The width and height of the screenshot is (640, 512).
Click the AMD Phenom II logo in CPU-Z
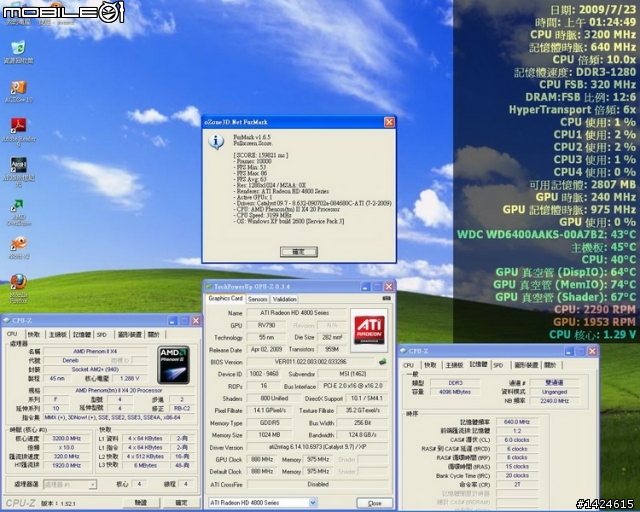pos(173,365)
